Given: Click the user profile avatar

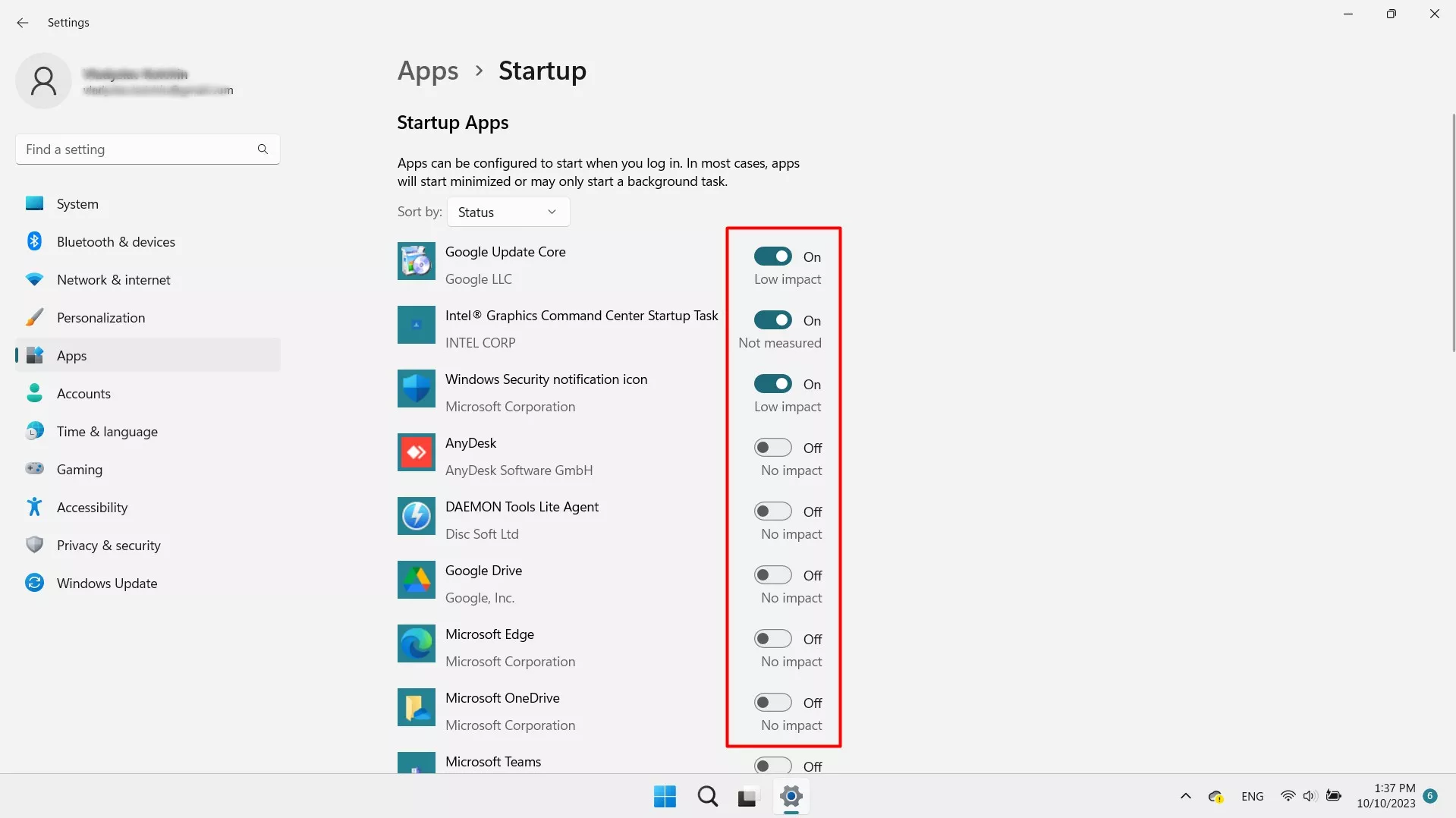Looking at the screenshot, I should tap(43, 80).
